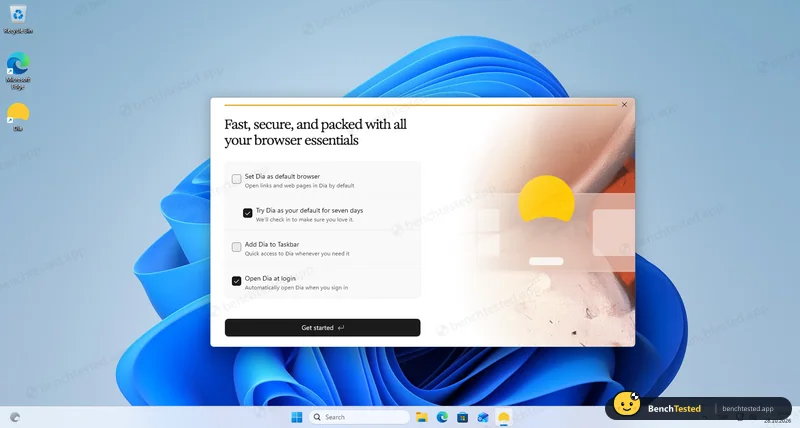
Task: Enable Add Dia to Taskbar checkbox
Action: point(236,247)
